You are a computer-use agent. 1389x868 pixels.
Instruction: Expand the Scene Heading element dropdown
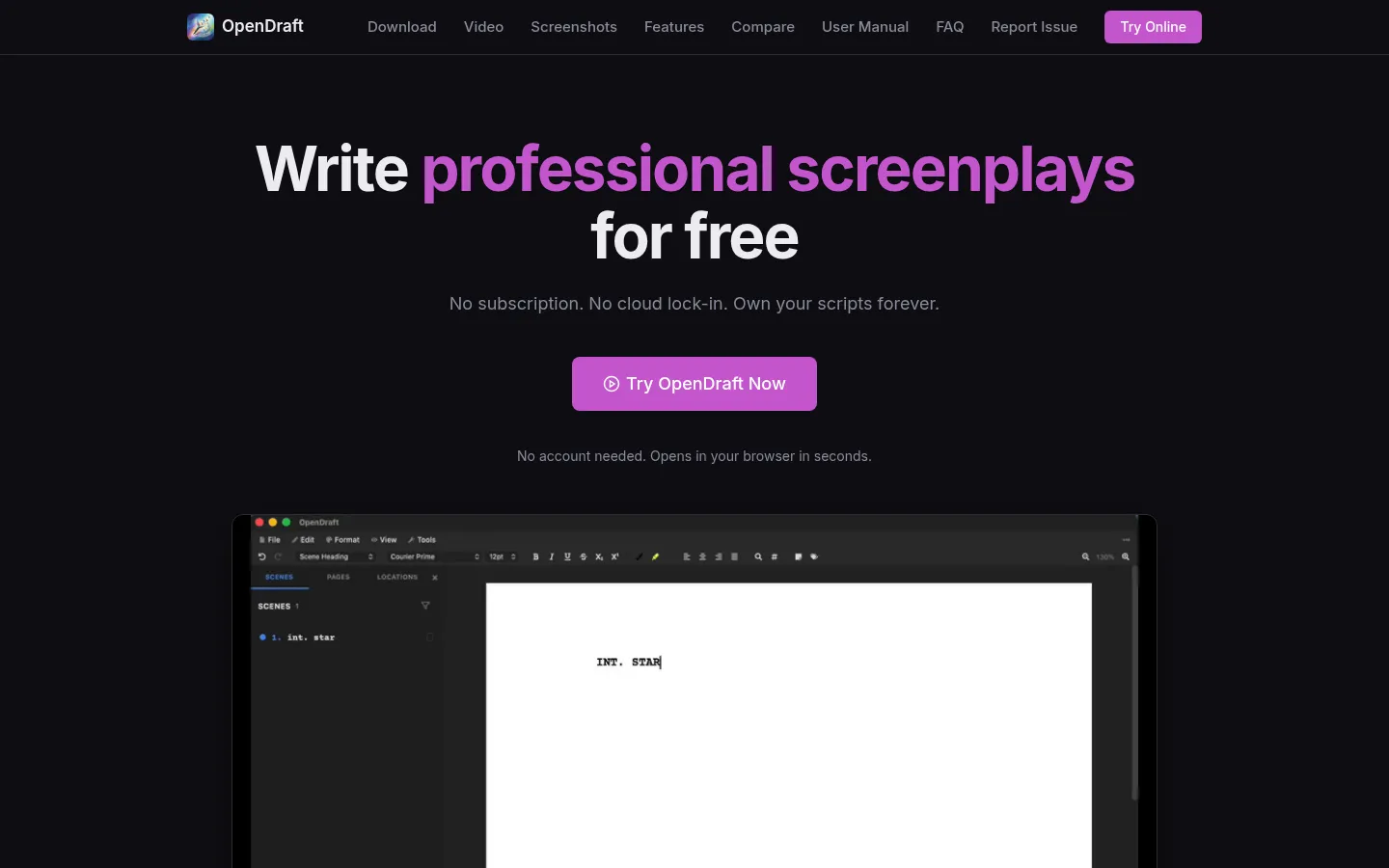coord(335,556)
